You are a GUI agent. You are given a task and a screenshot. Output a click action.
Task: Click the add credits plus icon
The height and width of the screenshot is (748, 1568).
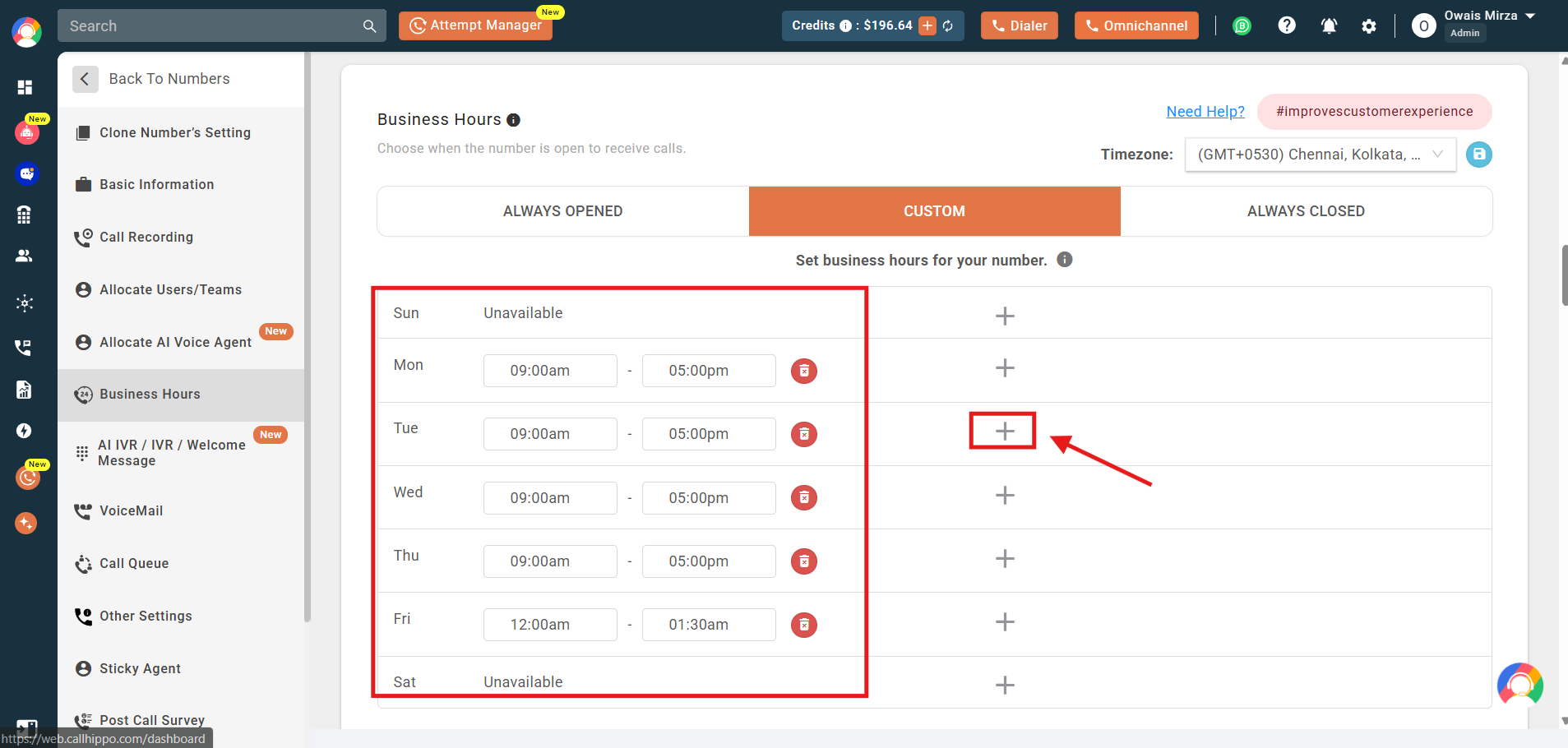coord(927,25)
